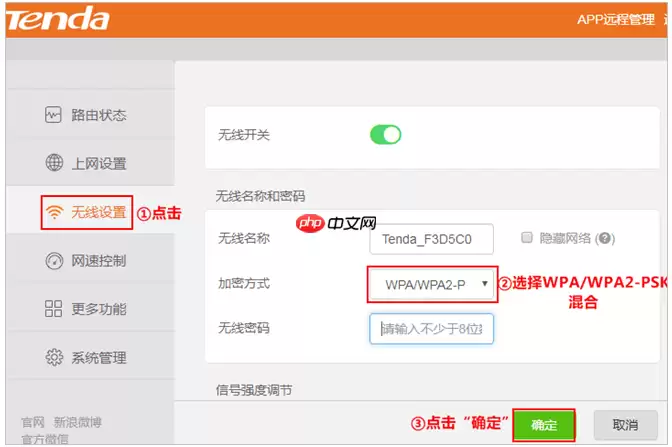Image resolution: width=672 pixels, height=447 pixels.
Task: Expand the 加密方式 dropdown
Action: click(x=432, y=285)
